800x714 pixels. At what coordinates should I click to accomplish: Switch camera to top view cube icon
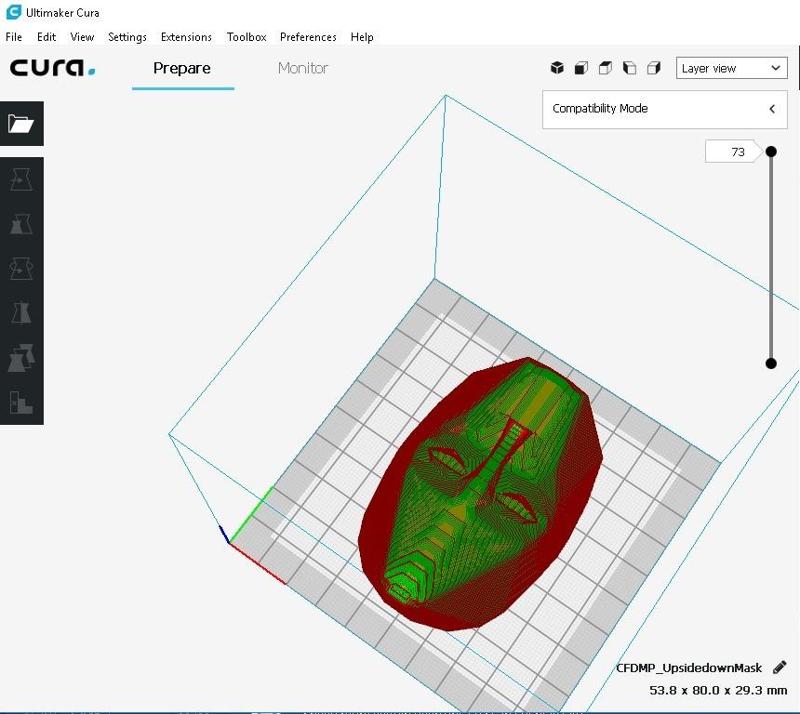[x=605, y=68]
